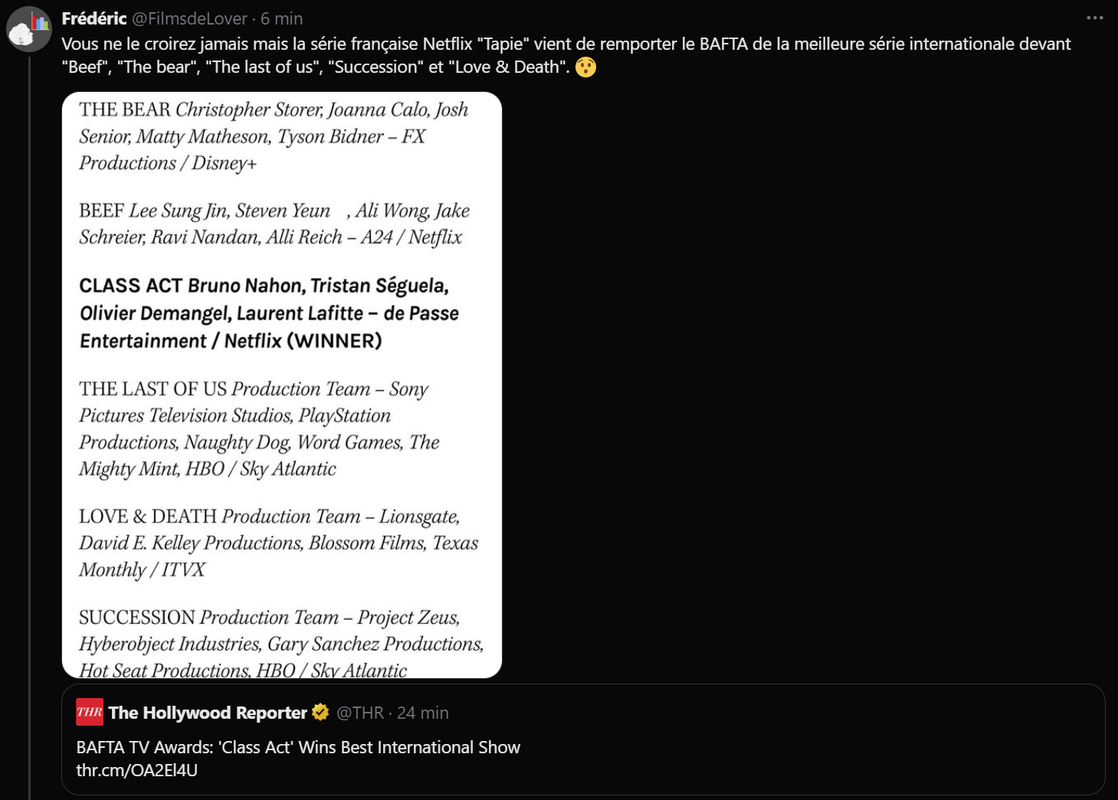The width and height of the screenshot is (1118, 800).
Task: Follow the thr.cm/OA2El4U link
Action: pos(137,770)
